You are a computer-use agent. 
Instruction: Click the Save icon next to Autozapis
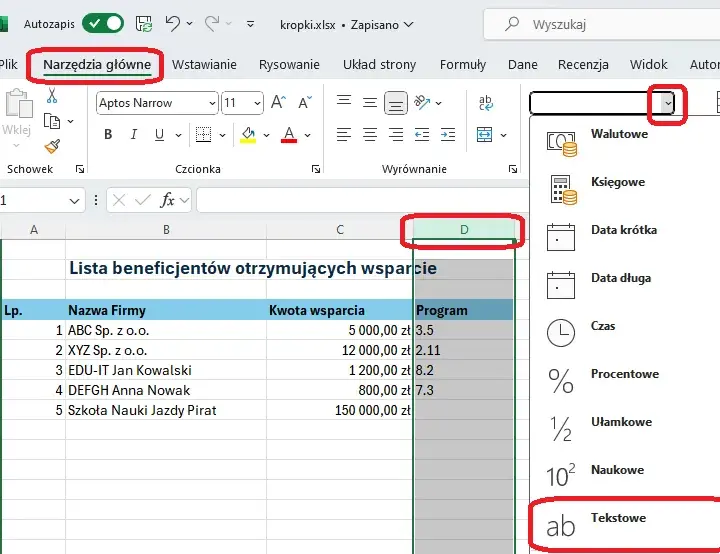pyautogui.click(x=144, y=24)
